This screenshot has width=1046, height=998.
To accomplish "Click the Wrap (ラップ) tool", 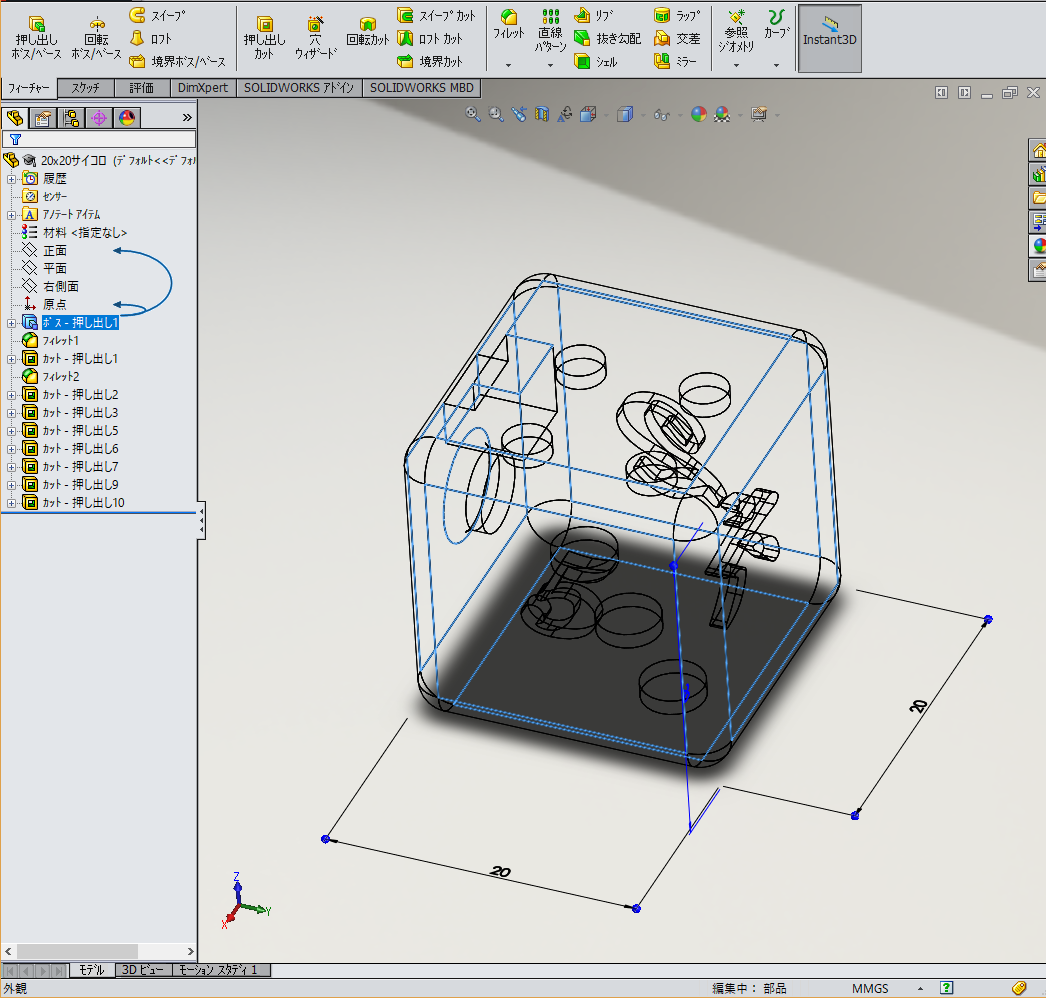I will (677, 15).
